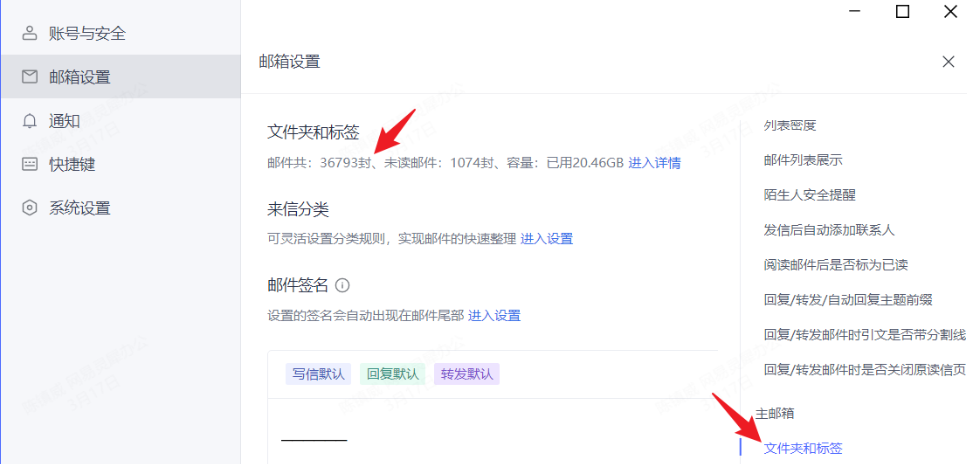This screenshot has width=967, height=464.
Task: Open 进入详情 link under 文件夹和标签
Action: pos(654,164)
